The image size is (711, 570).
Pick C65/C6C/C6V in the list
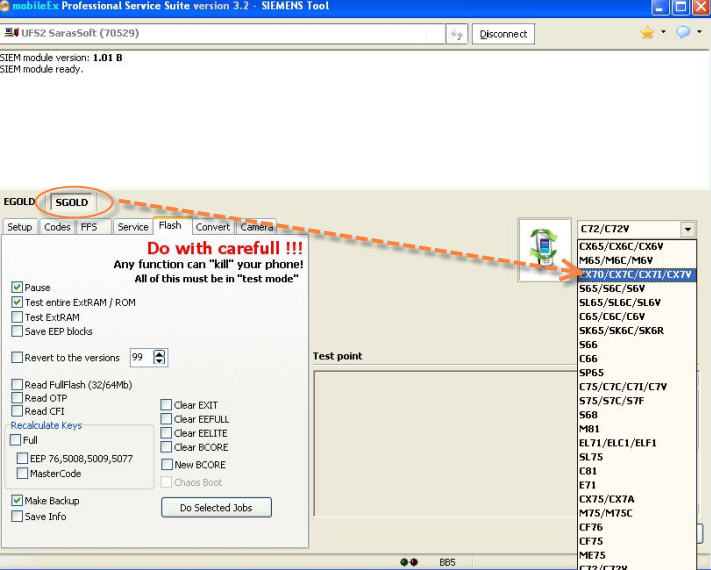coord(637,317)
